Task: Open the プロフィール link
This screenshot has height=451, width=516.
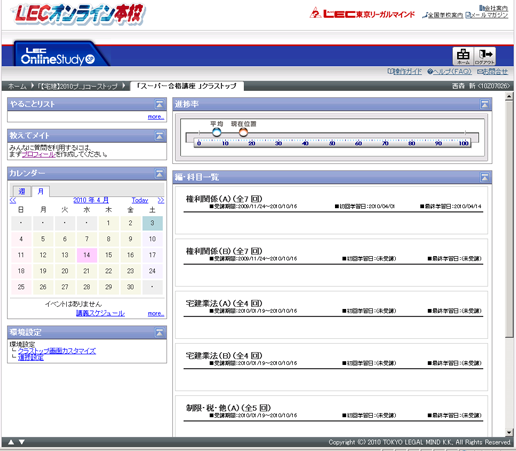Action: 38,154
